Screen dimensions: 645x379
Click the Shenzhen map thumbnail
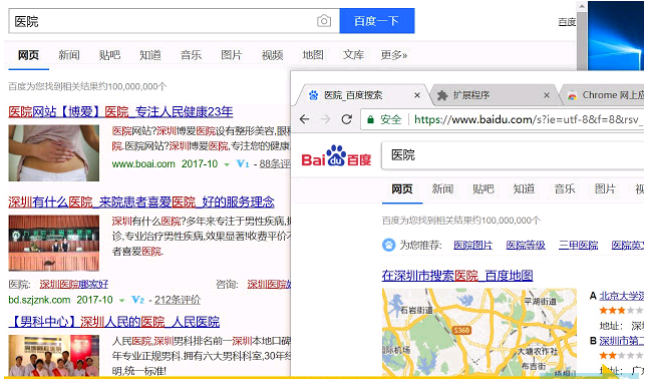click(x=479, y=332)
